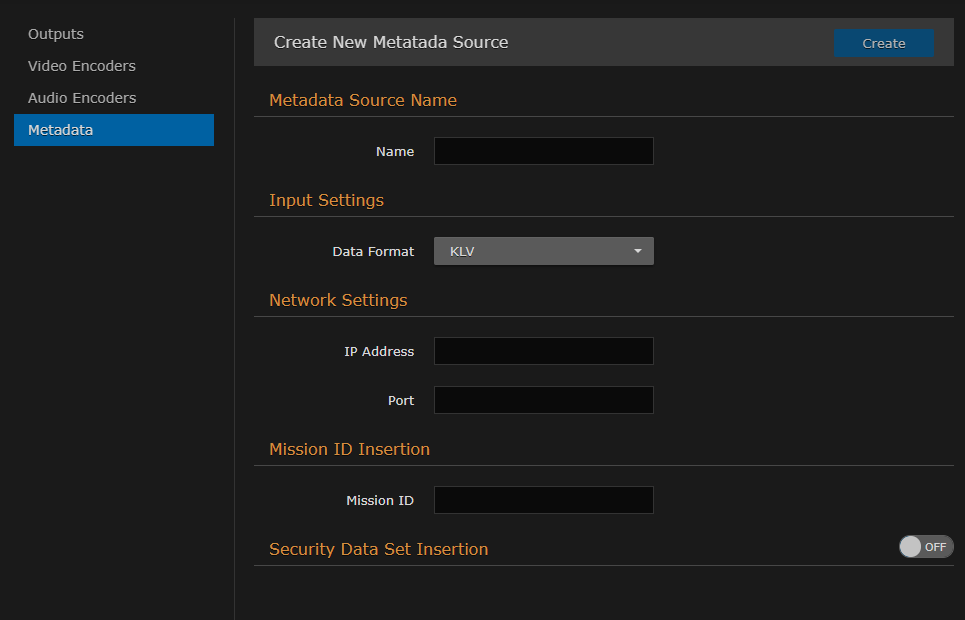Click the Data Format dropdown arrow
The width and height of the screenshot is (965, 620).
click(x=637, y=251)
